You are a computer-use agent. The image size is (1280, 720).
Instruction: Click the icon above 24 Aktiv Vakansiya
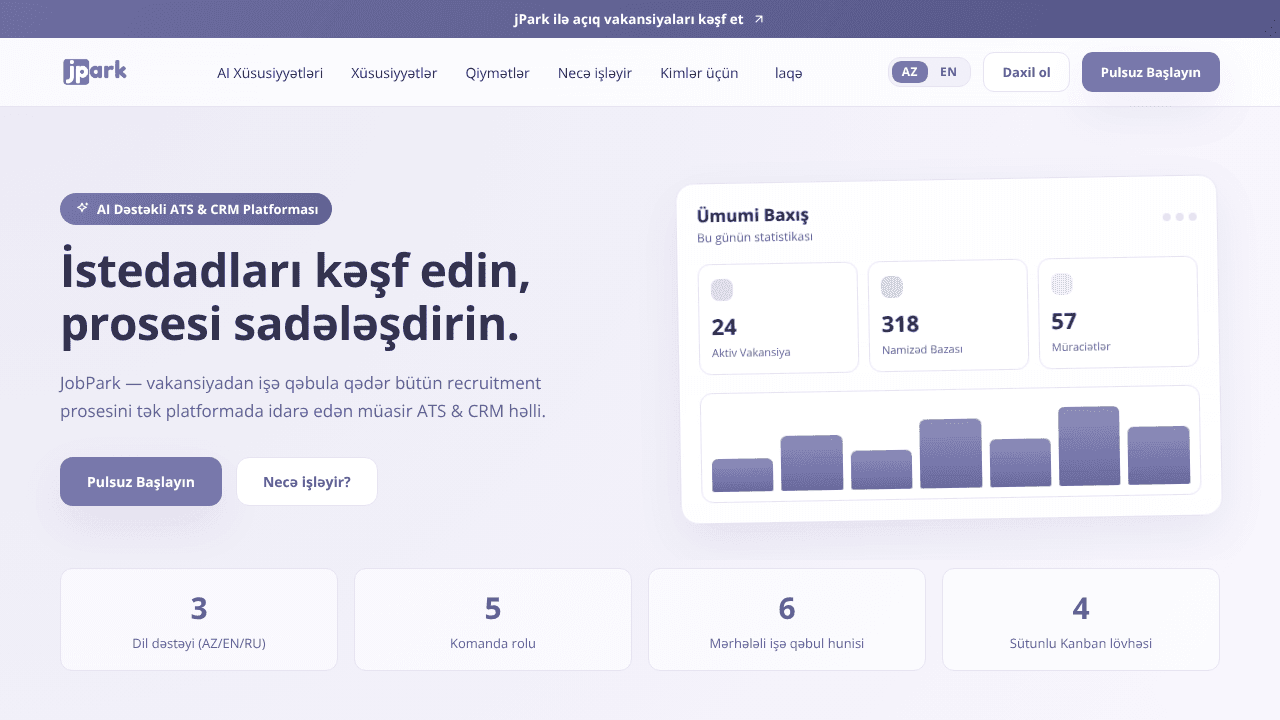[x=722, y=290]
